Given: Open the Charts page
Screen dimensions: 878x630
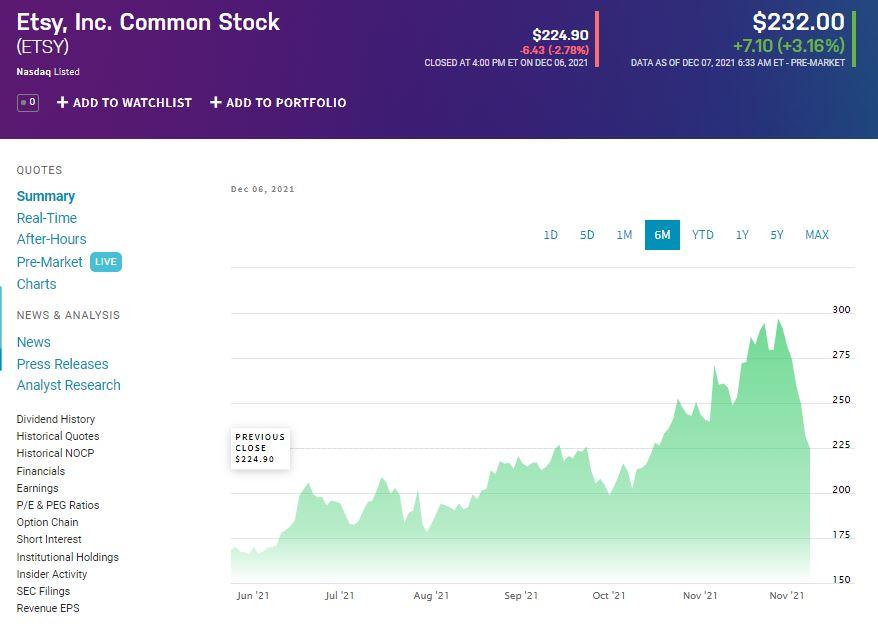Looking at the screenshot, I should [36, 284].
